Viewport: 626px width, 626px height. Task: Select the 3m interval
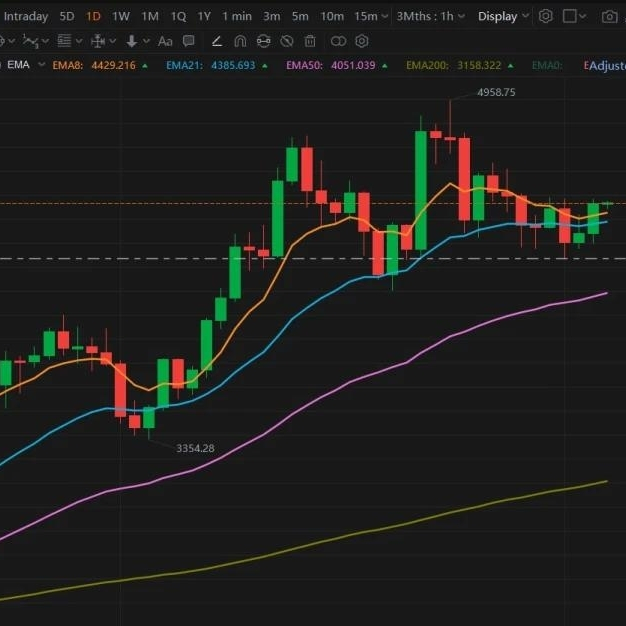pyautogui.click(x=271, y=16)
